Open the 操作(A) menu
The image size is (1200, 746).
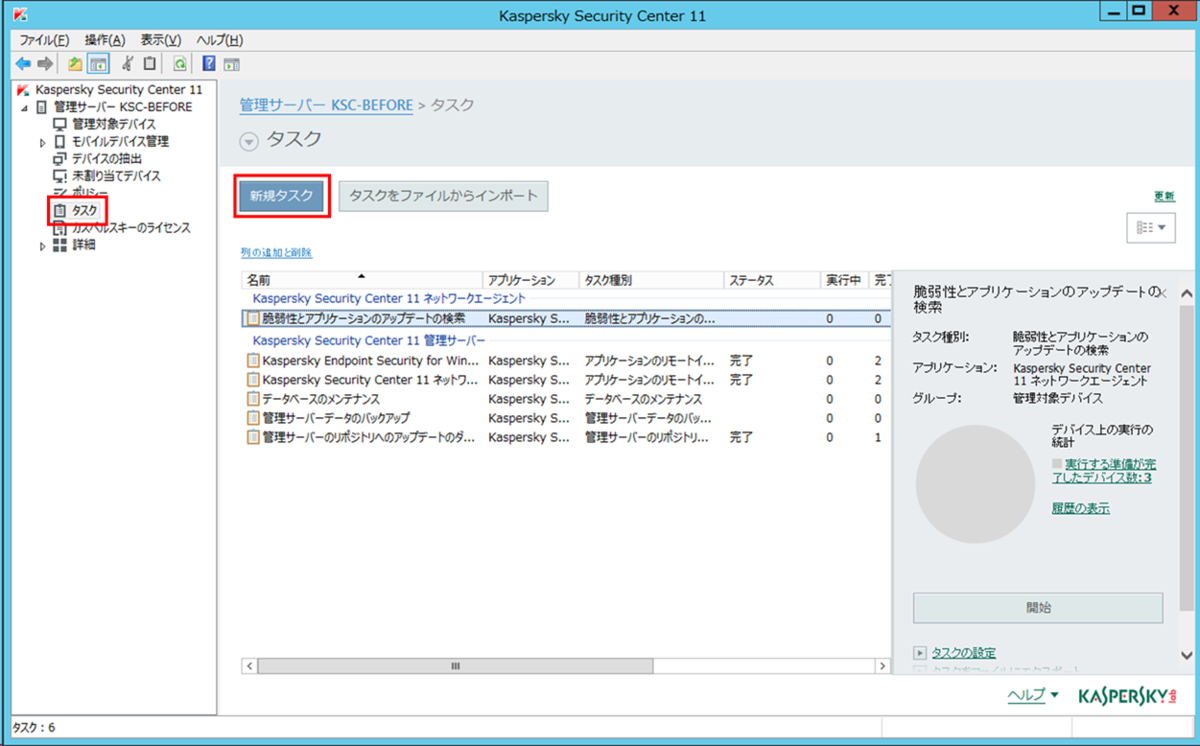click(105, 40)
